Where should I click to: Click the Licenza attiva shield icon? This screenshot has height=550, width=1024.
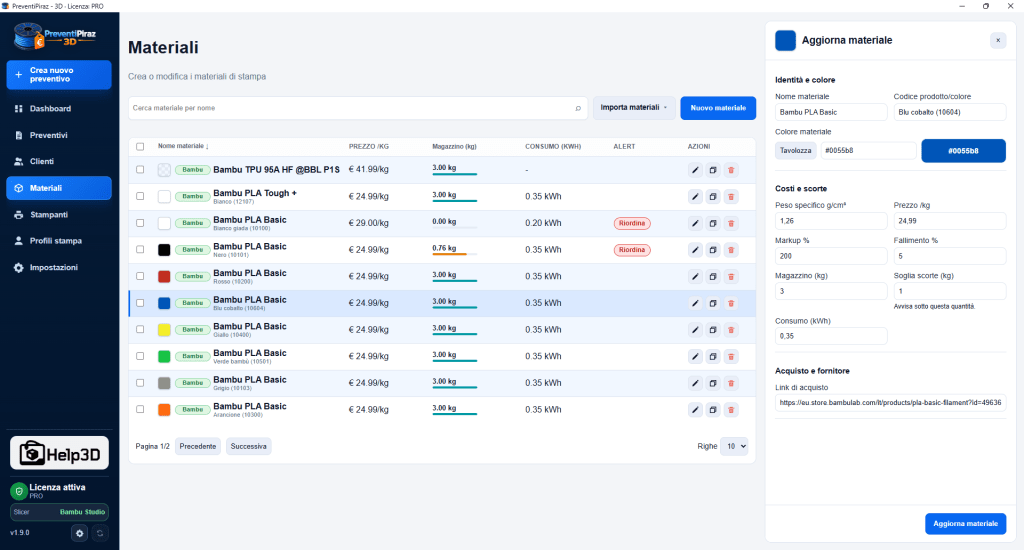point(18,491)
